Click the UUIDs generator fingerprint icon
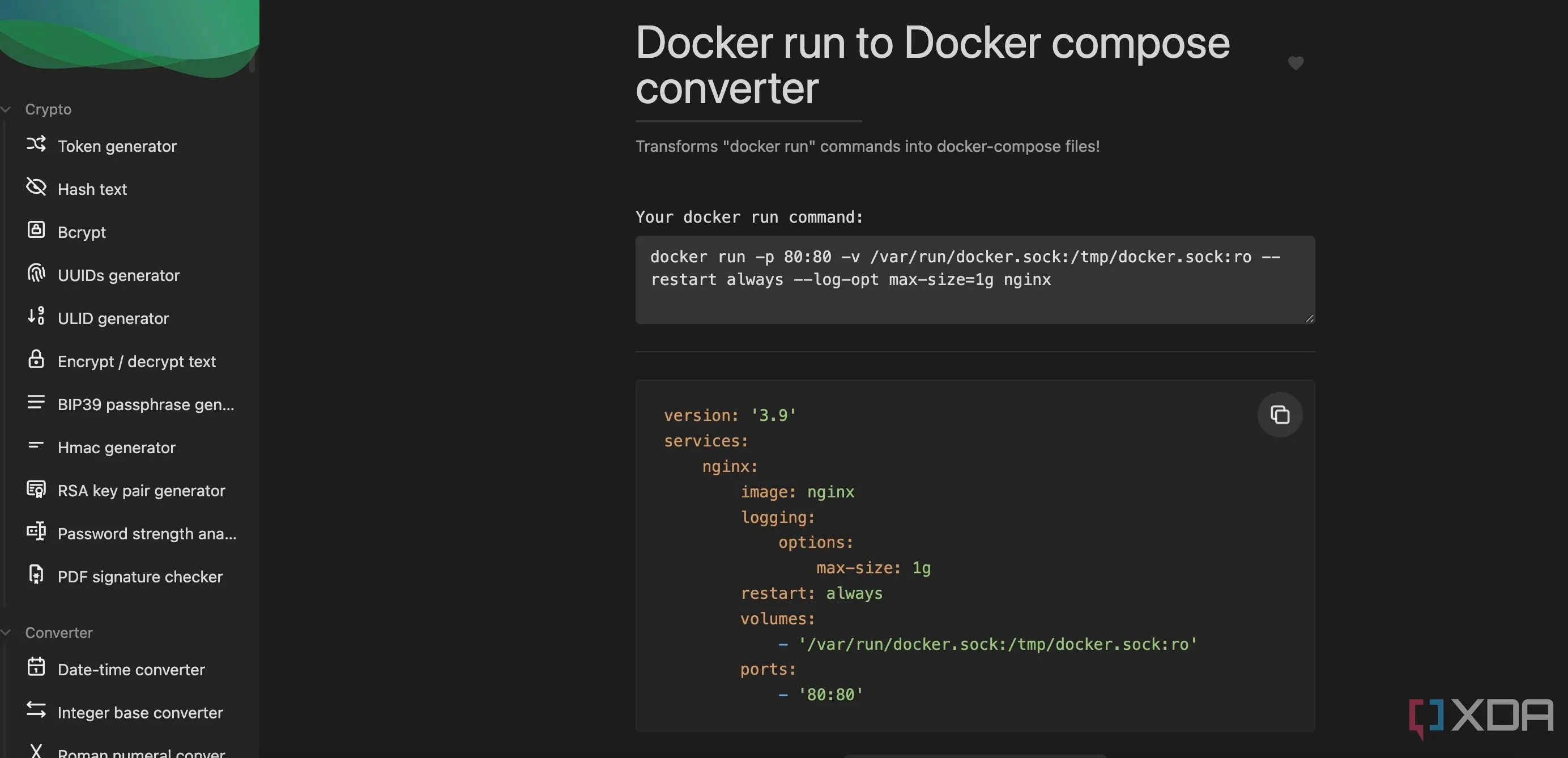The width and height of the screenshot is (1568, 758). (36, 274)
